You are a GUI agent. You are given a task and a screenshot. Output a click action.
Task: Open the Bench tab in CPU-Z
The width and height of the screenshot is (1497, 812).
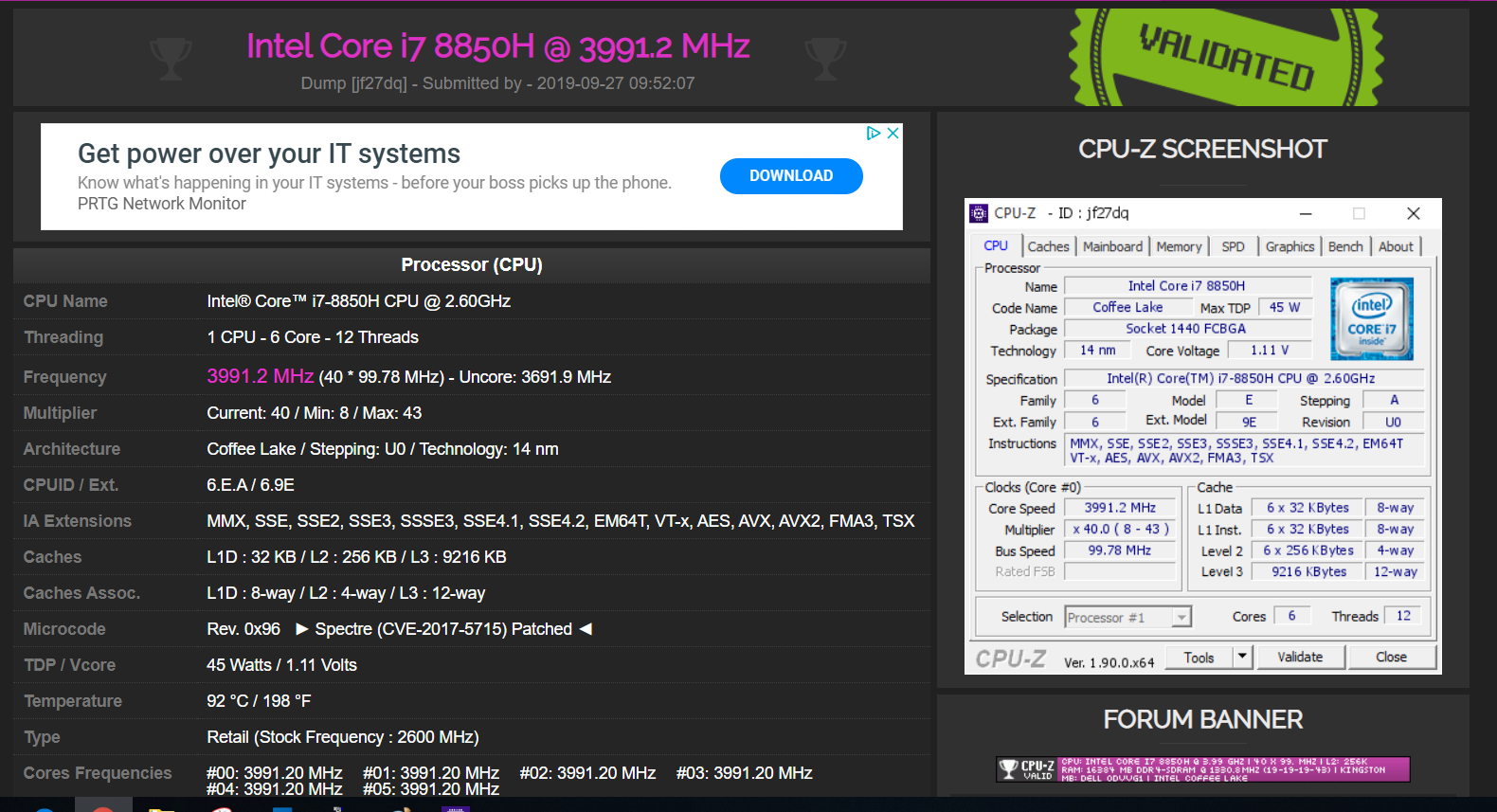1345,246
